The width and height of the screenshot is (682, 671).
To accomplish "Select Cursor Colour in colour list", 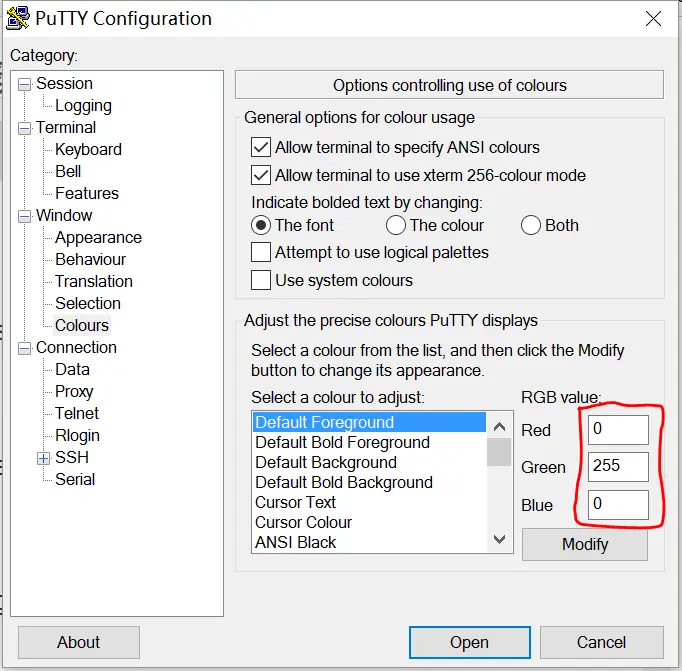I will pyautogui.click(x=369, y=522).
